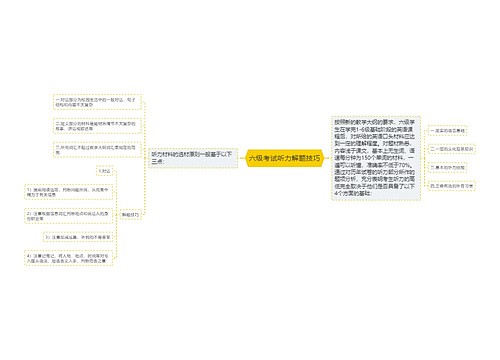Click right branch node beginning 一.坚实的语言
This screenshot has height=360, width=500.
coord(447,131)
